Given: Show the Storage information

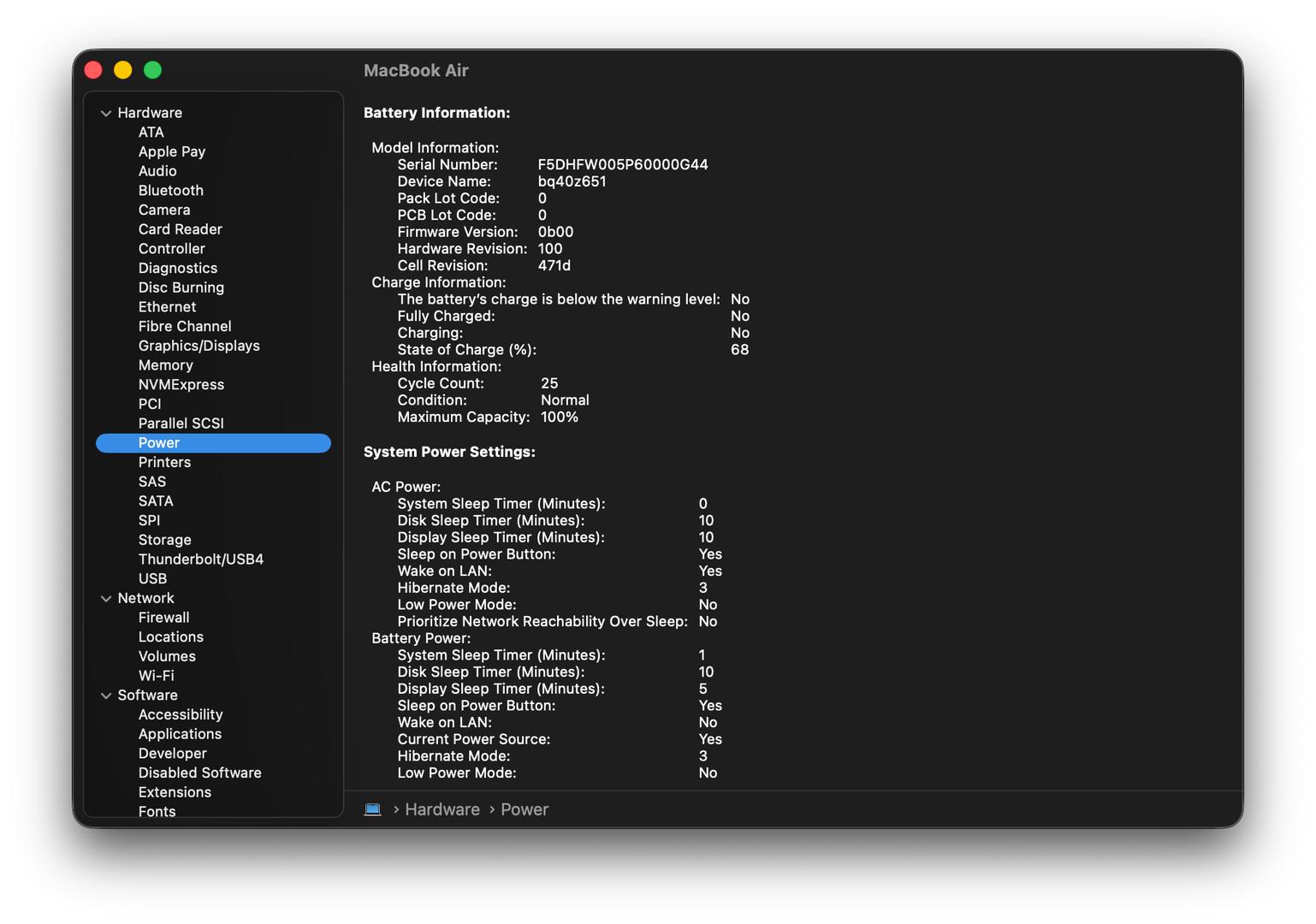Looking at the screenshot, I should [x=164, y=540].
